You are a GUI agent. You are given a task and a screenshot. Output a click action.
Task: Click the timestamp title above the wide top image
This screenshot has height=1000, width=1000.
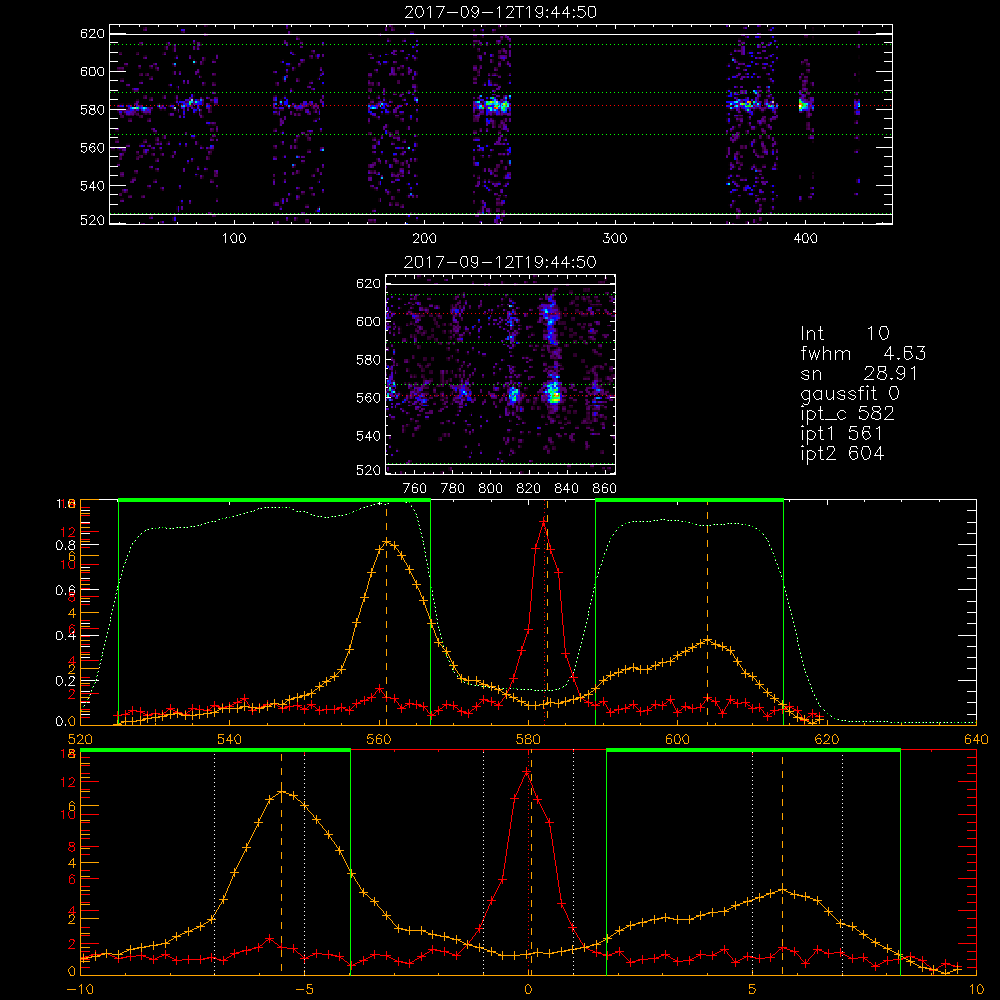(500, 12)
